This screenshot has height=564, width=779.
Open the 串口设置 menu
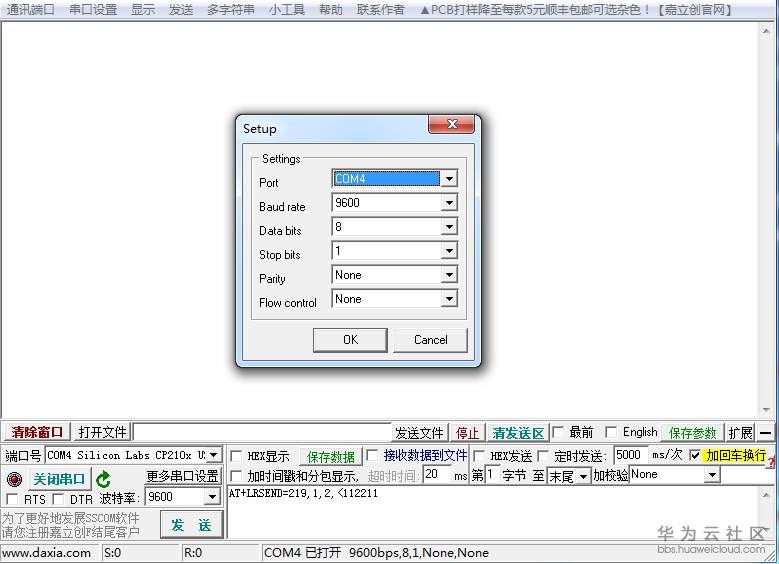click(x=93, y=9)
